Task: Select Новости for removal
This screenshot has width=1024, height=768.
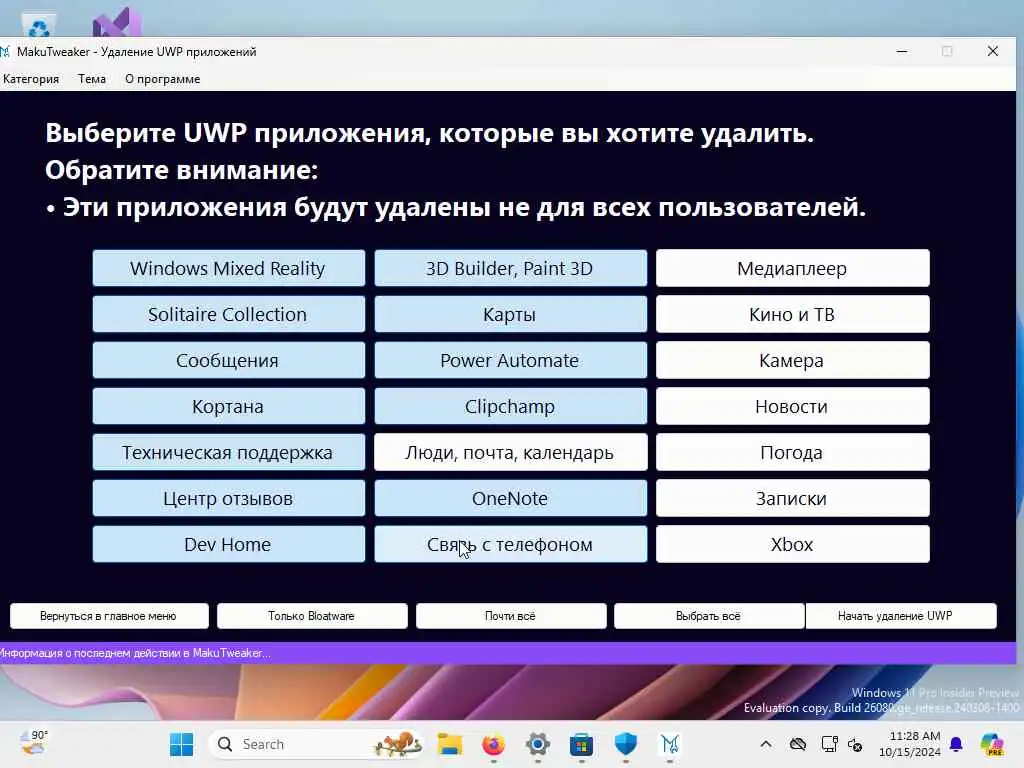Action: pos(793,406)
